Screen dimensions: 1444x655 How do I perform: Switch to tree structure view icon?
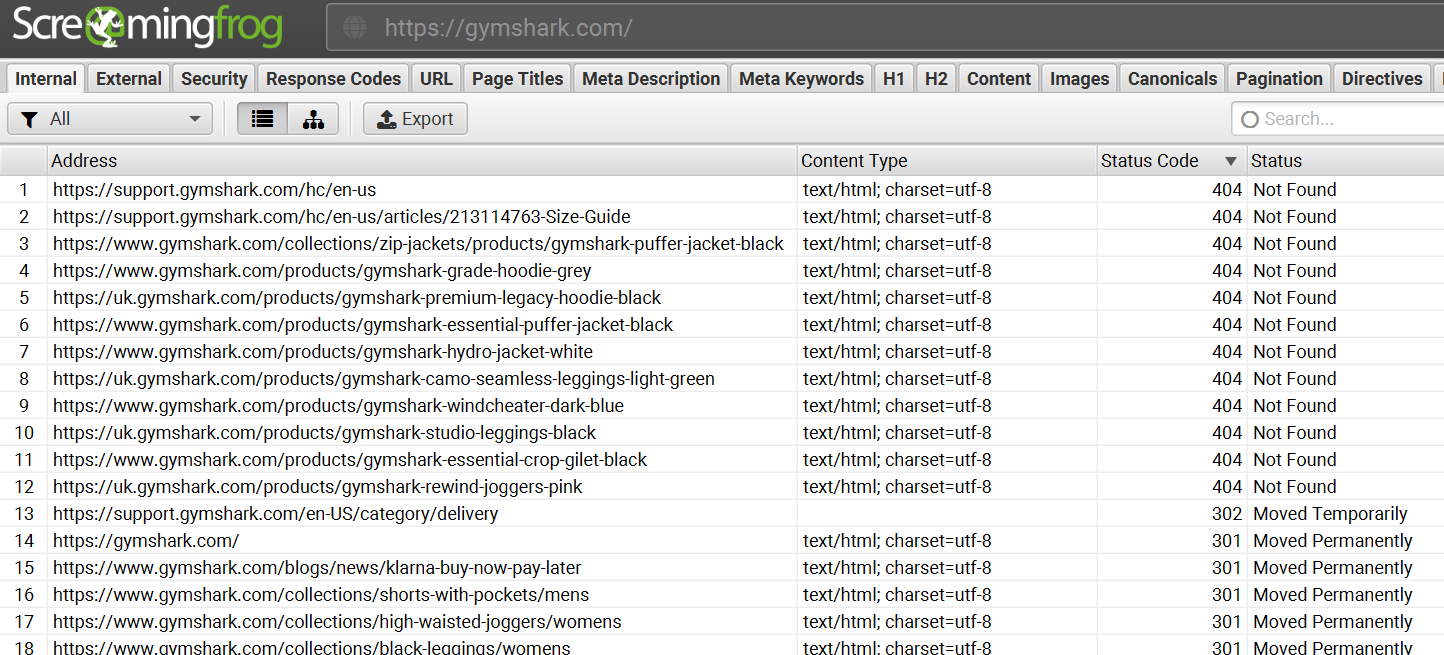(x=313, y=119)
